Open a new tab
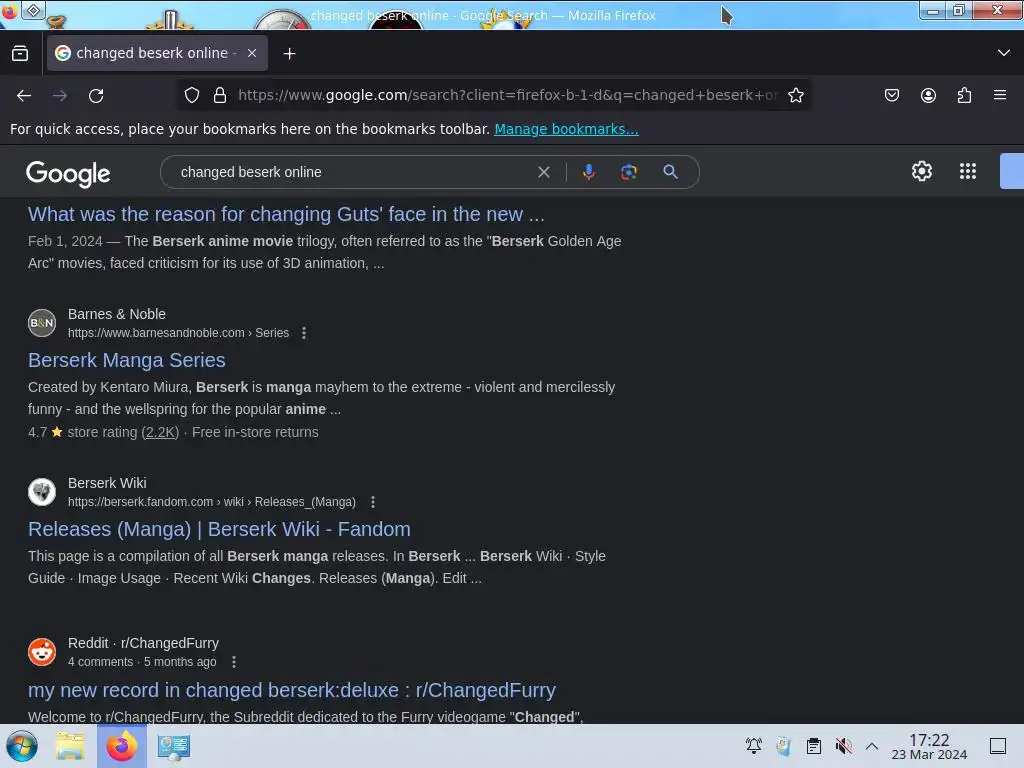Screen dimensions: 1024x768 pos(289,54)
